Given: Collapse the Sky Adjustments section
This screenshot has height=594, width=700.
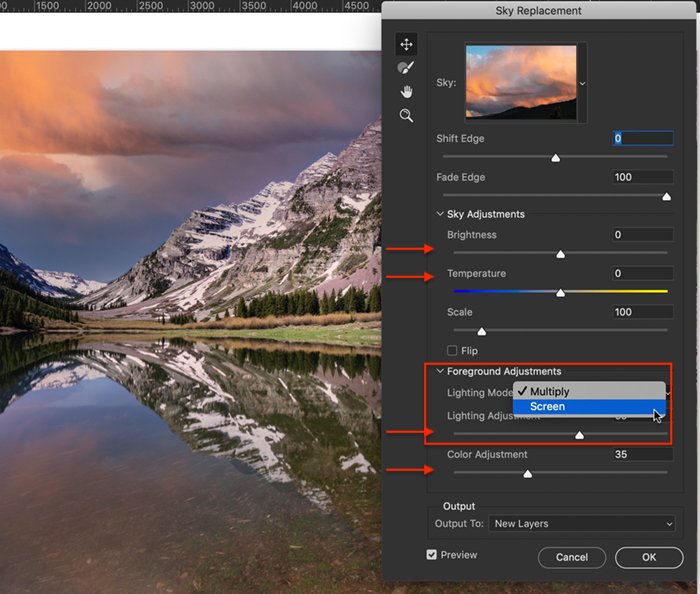Looking at the screenshot, I should (x=439, y=214).
